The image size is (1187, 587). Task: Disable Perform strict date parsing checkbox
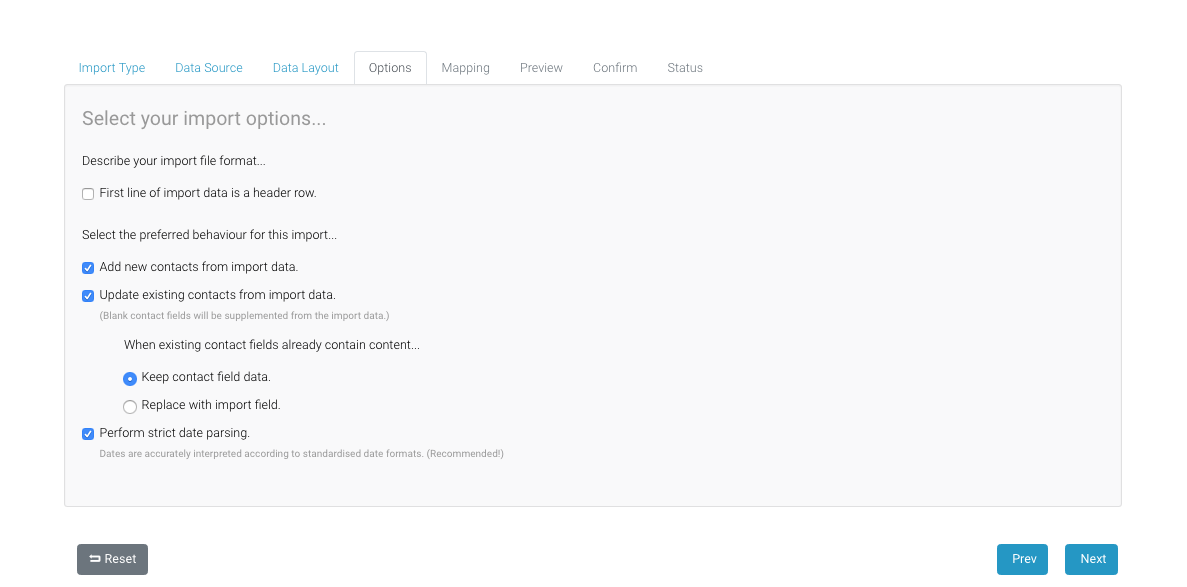pyautogui.click(x=88, y=434)
